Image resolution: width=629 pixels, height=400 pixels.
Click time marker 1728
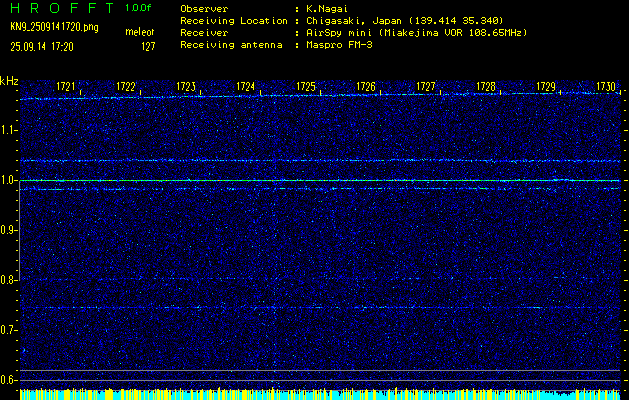pyautogui.click(x=486, y=86)
